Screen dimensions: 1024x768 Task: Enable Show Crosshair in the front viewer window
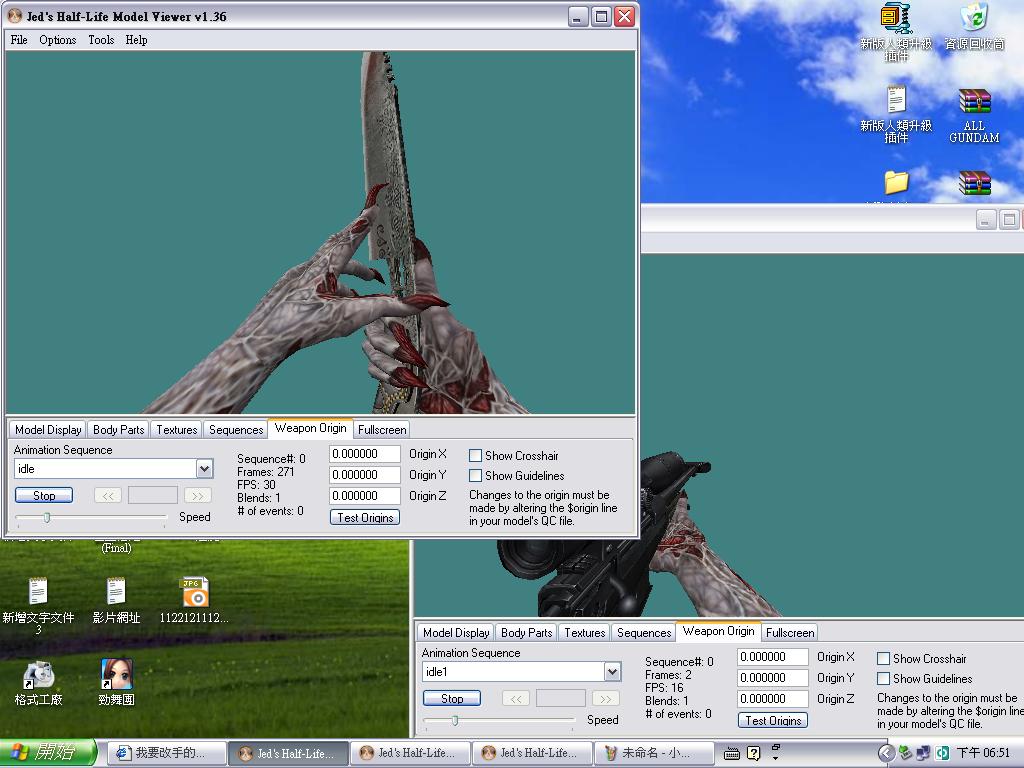point(475,456)
